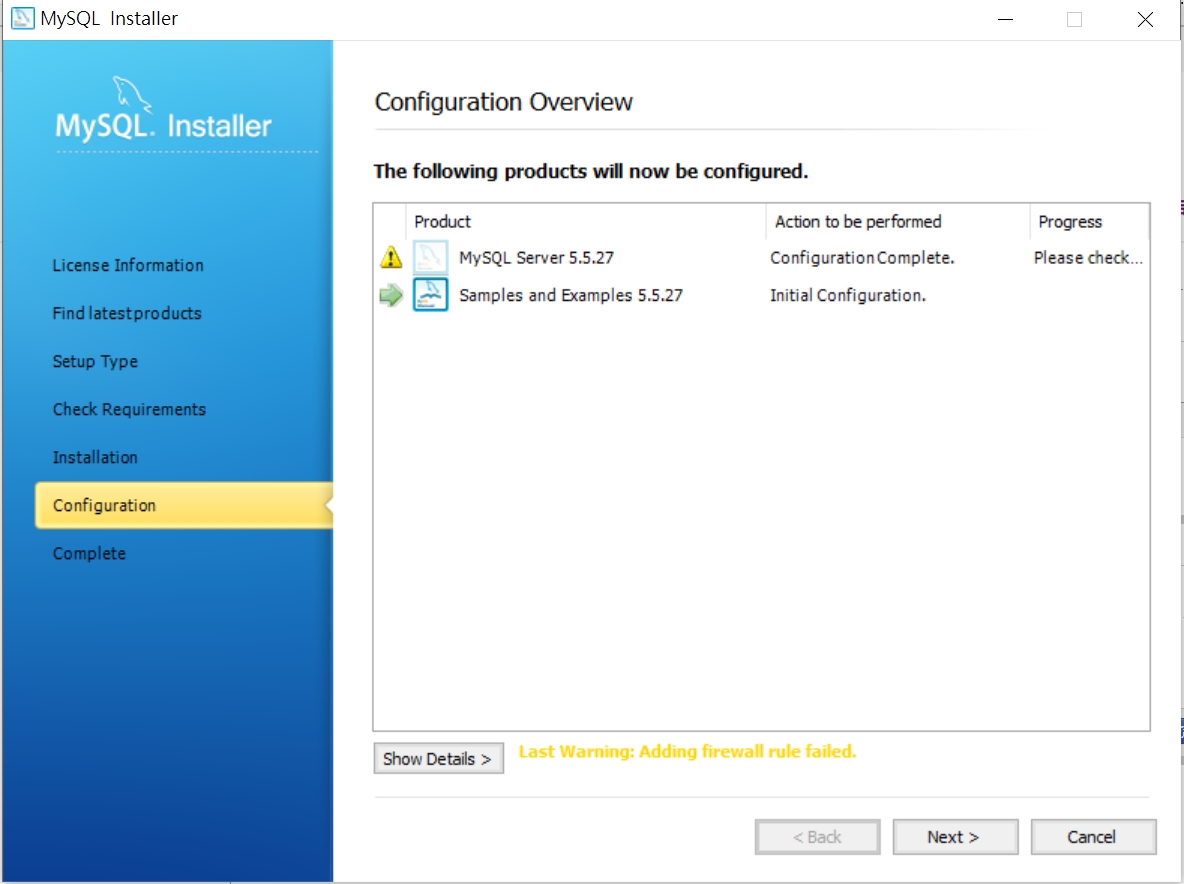
Task: Click the Please check... progress text
Action: (x=1088, y=257)
